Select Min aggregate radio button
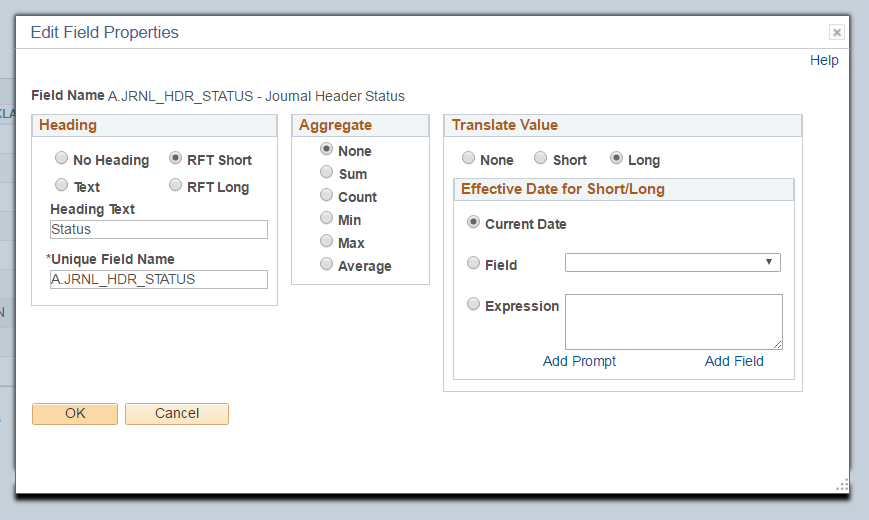 click(x=326, y=218)
